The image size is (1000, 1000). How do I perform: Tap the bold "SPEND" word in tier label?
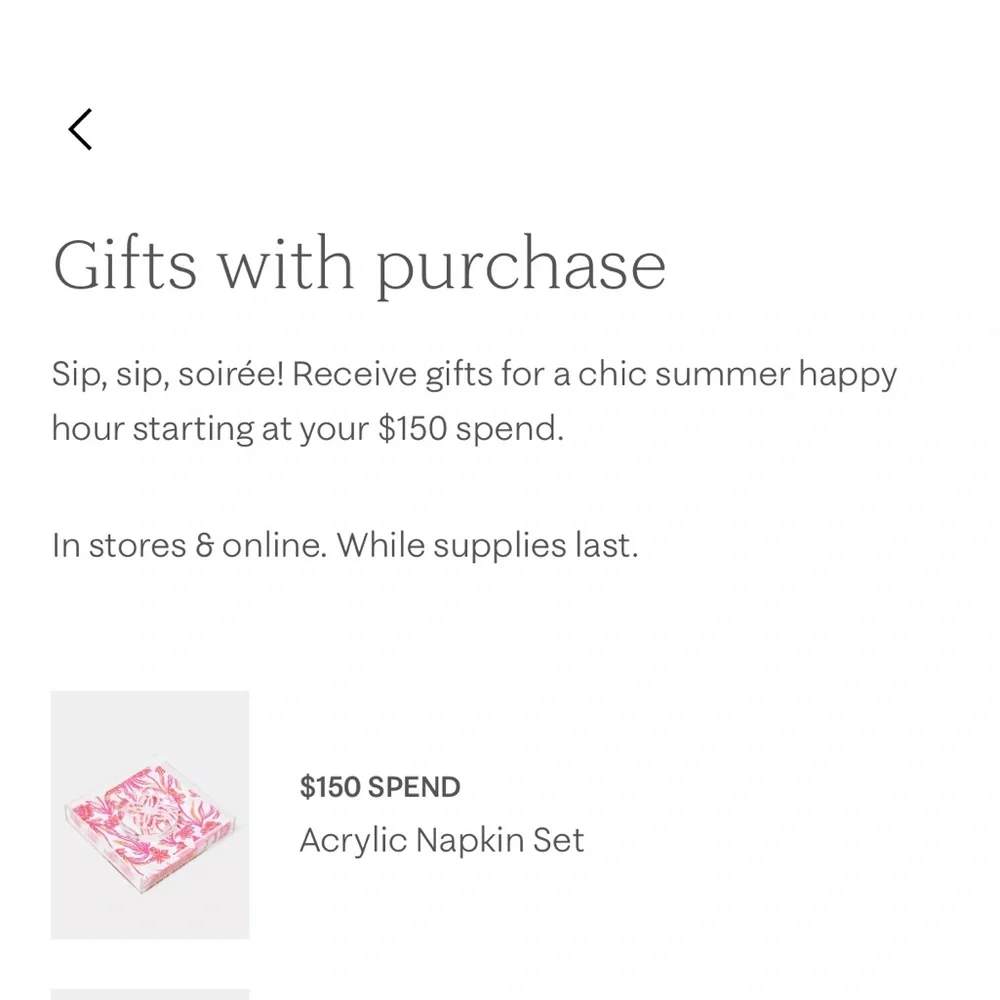pyautogui.click(x=414, y=788)
